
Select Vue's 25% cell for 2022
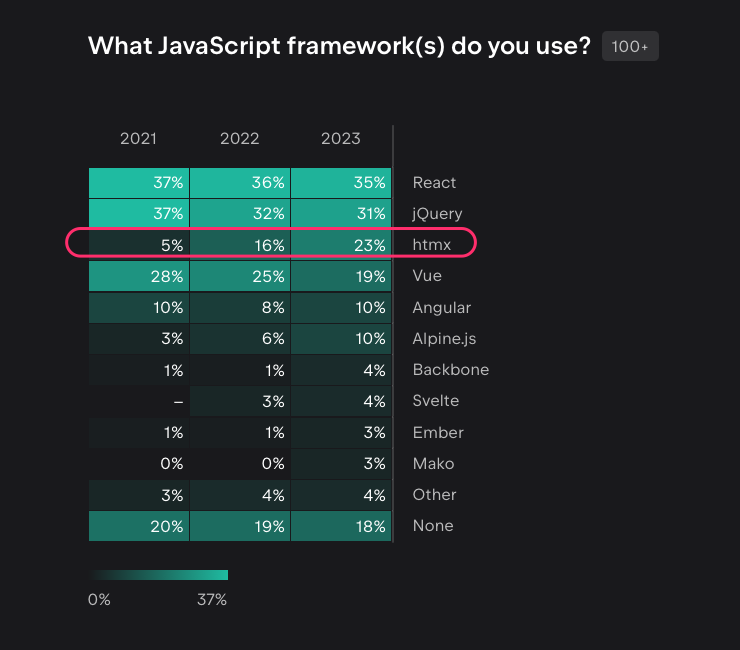click(x=240, y=276)
